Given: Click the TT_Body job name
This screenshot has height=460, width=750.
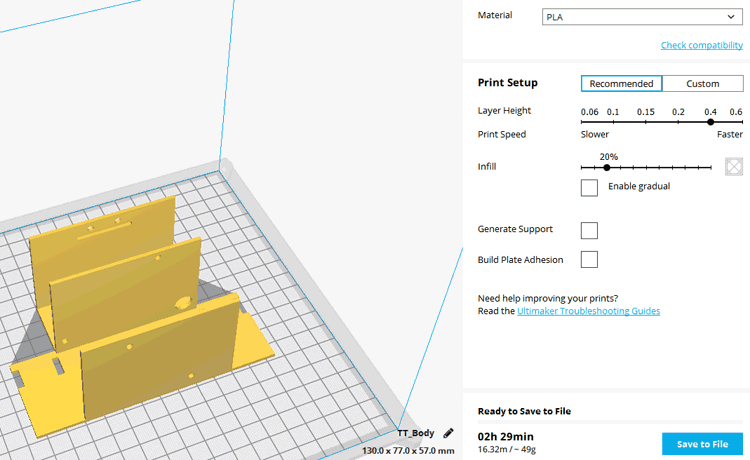Looking at the screenshot, I should point(416,433).
